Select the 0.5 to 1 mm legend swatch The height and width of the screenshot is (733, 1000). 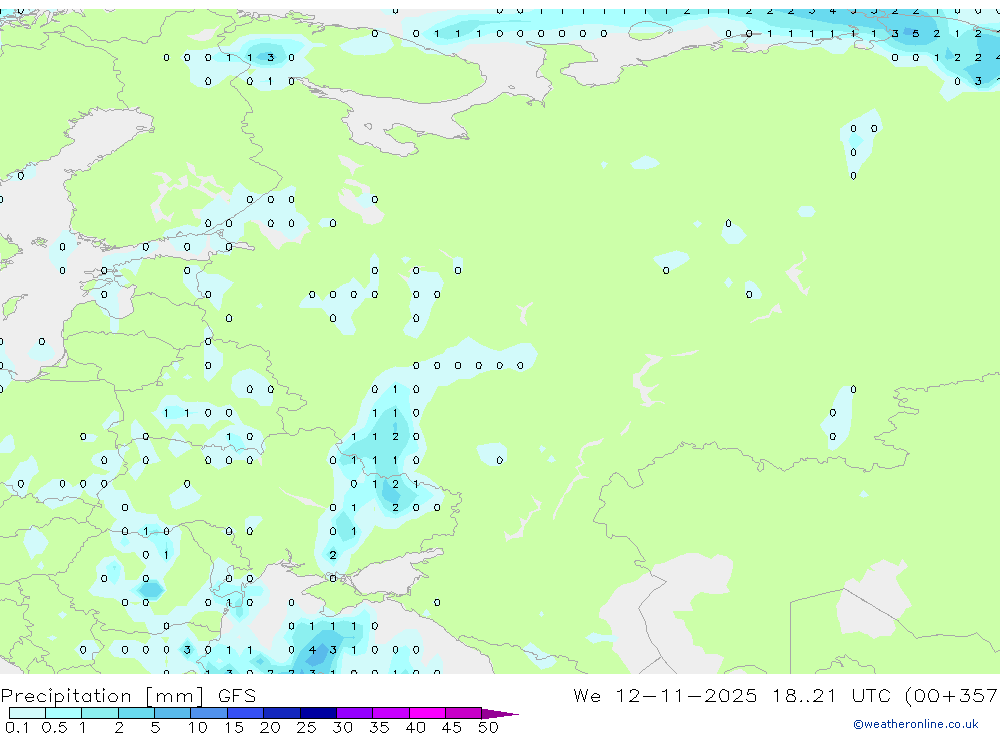tap(64, 713)
